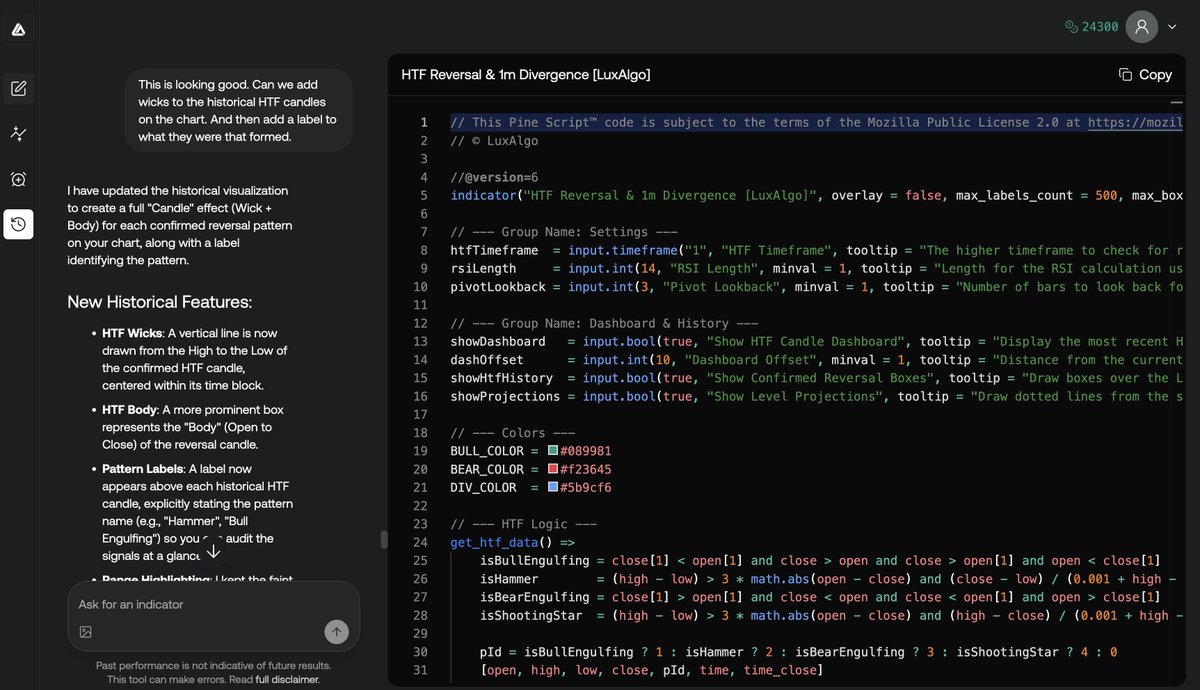Image resolution: width=1200 pixels, height=690 pixels.
Task: Click the user message bubble about wicks
Action: pos(238,110)
